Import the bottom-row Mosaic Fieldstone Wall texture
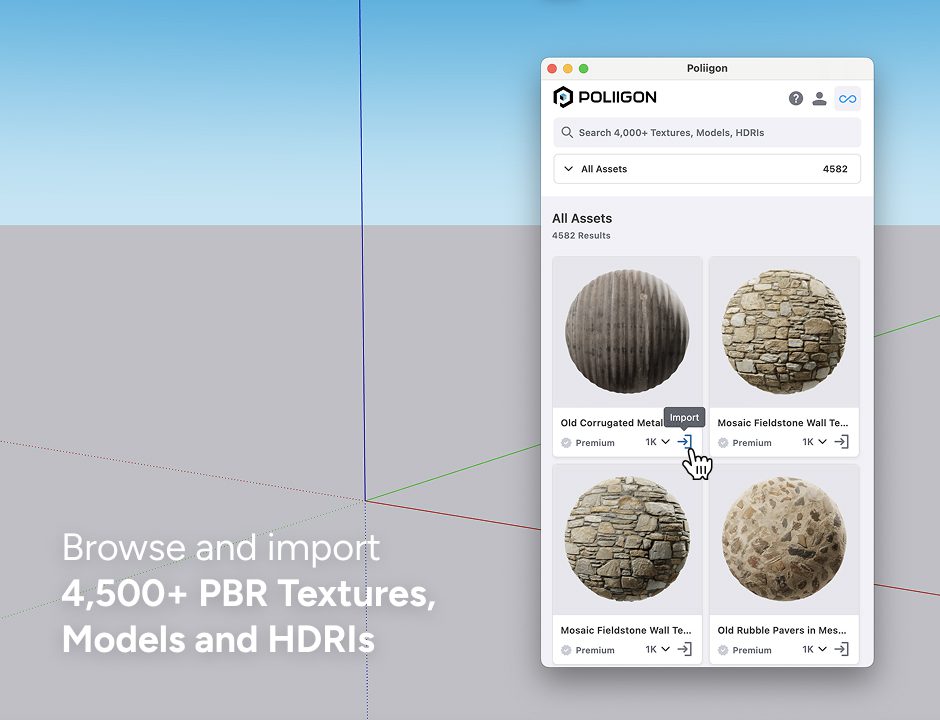This screenshot has height=720, width=940. coord(685,649)
